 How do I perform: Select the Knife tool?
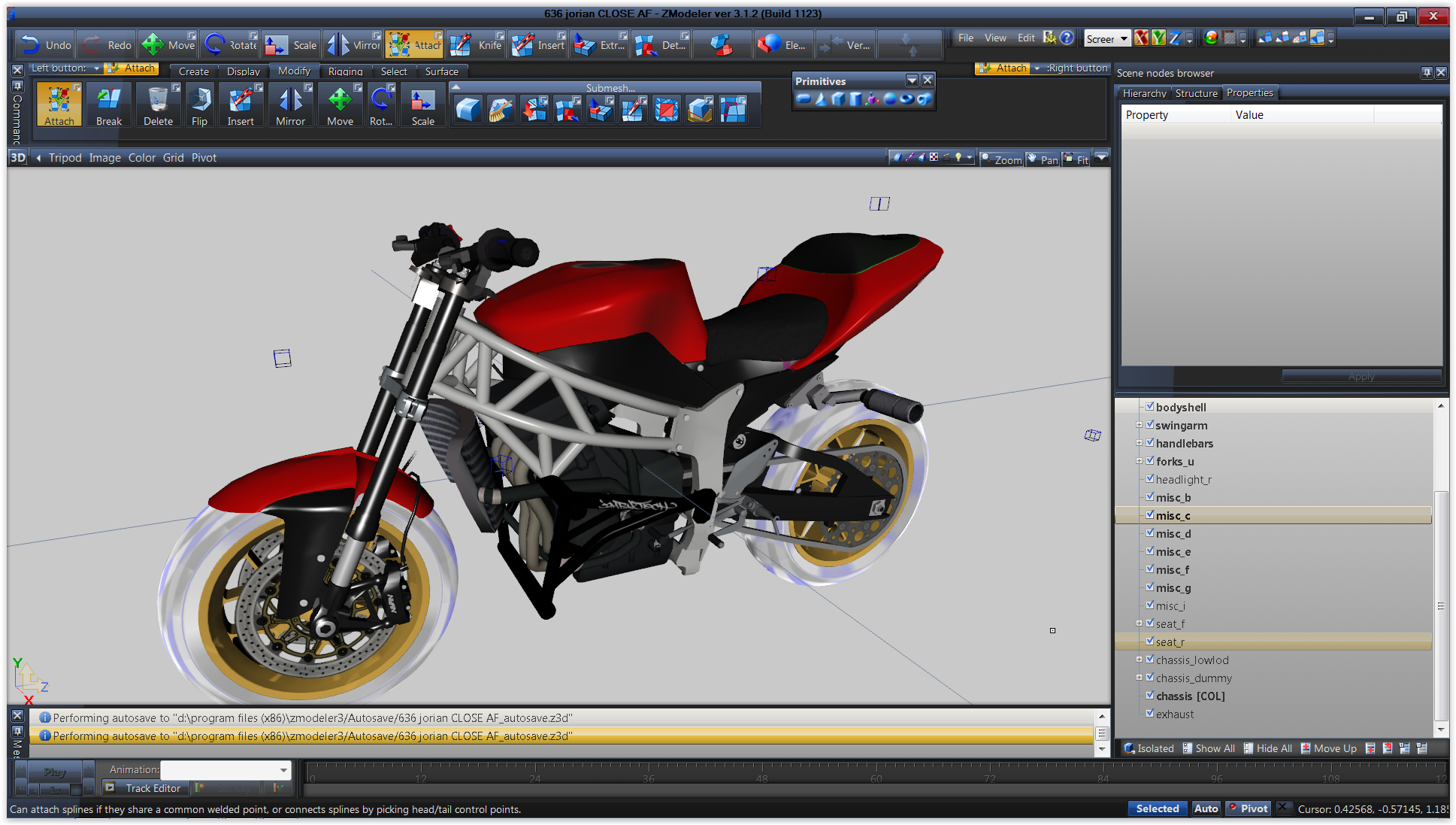[x=476, y=45]
